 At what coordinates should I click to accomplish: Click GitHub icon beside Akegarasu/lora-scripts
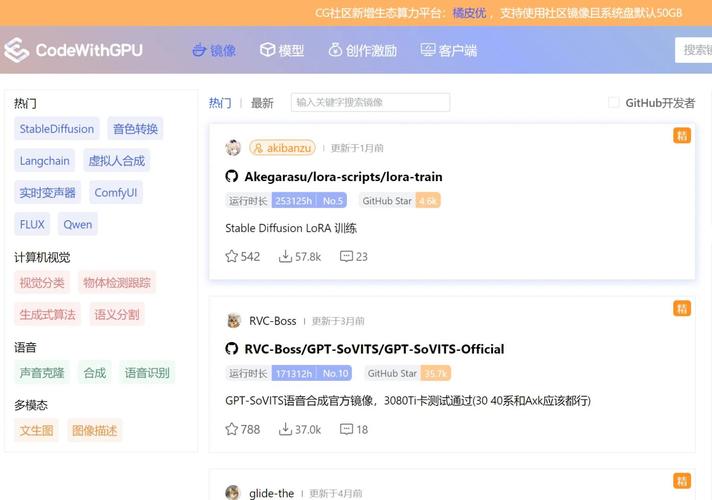[x=232, y=176]
